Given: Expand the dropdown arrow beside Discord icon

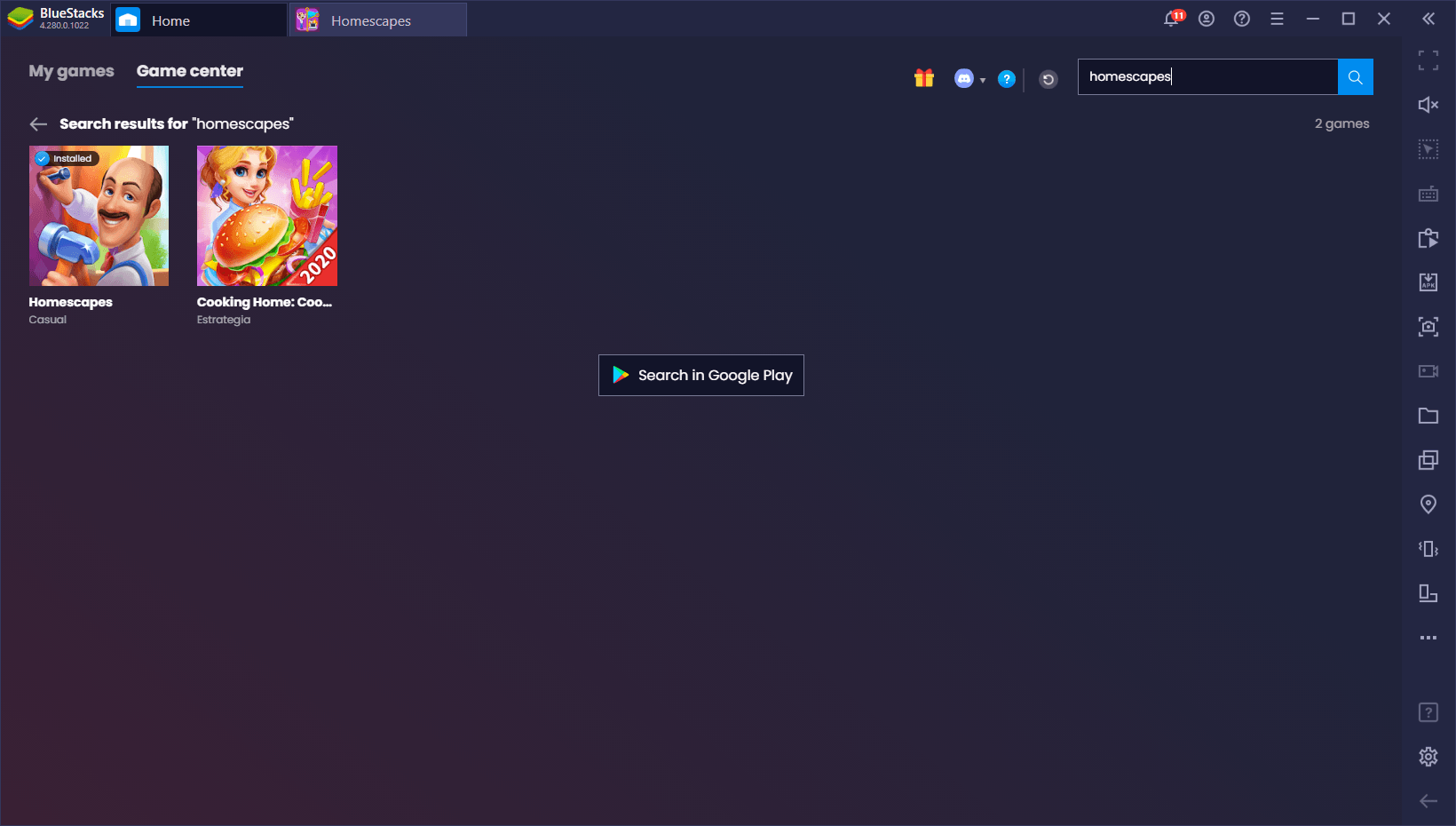Looking at the screenshot, I should [983, 80].
